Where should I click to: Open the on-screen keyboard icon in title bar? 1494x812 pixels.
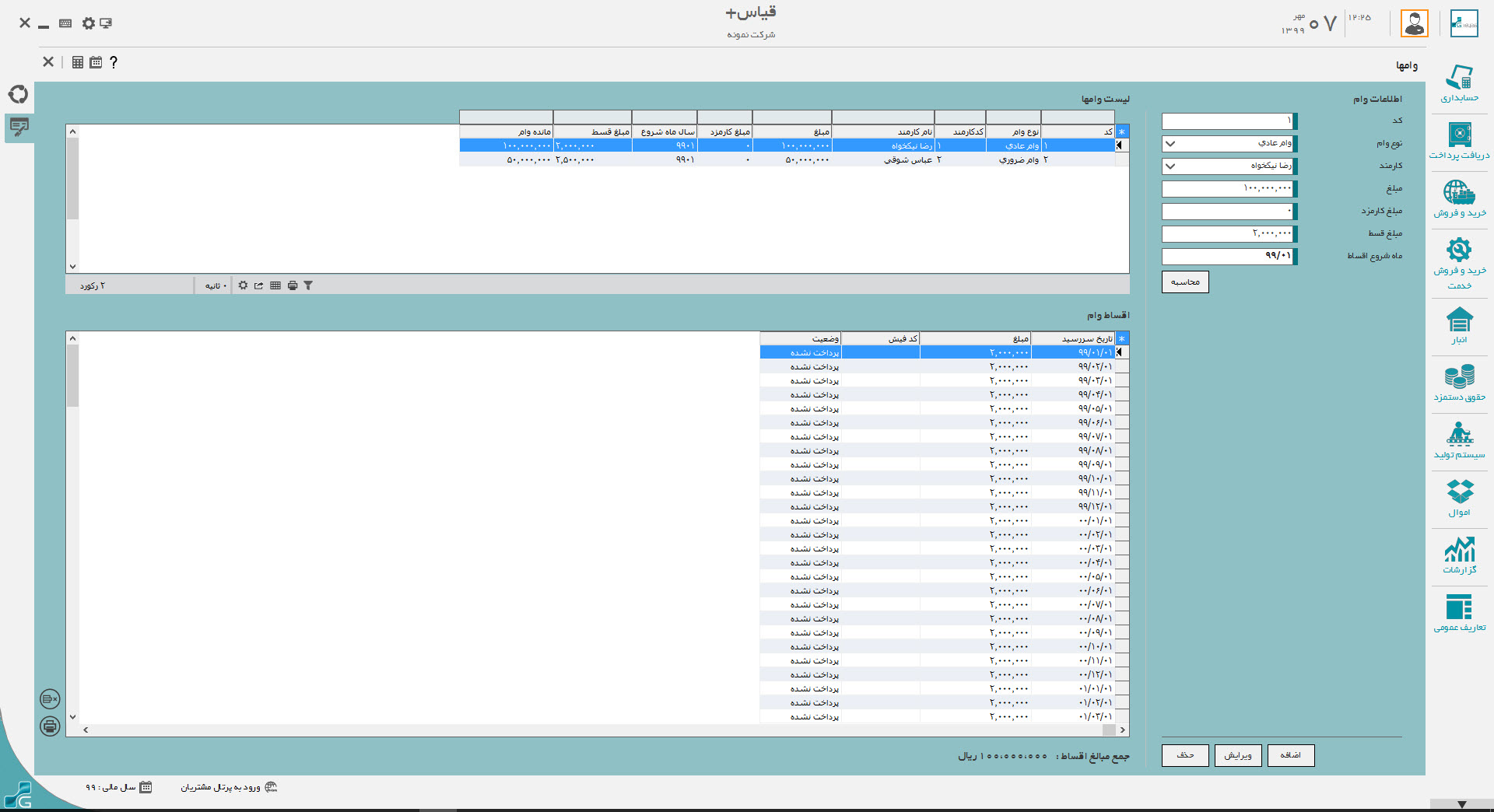pyautogui.click(x=65, y=23)
